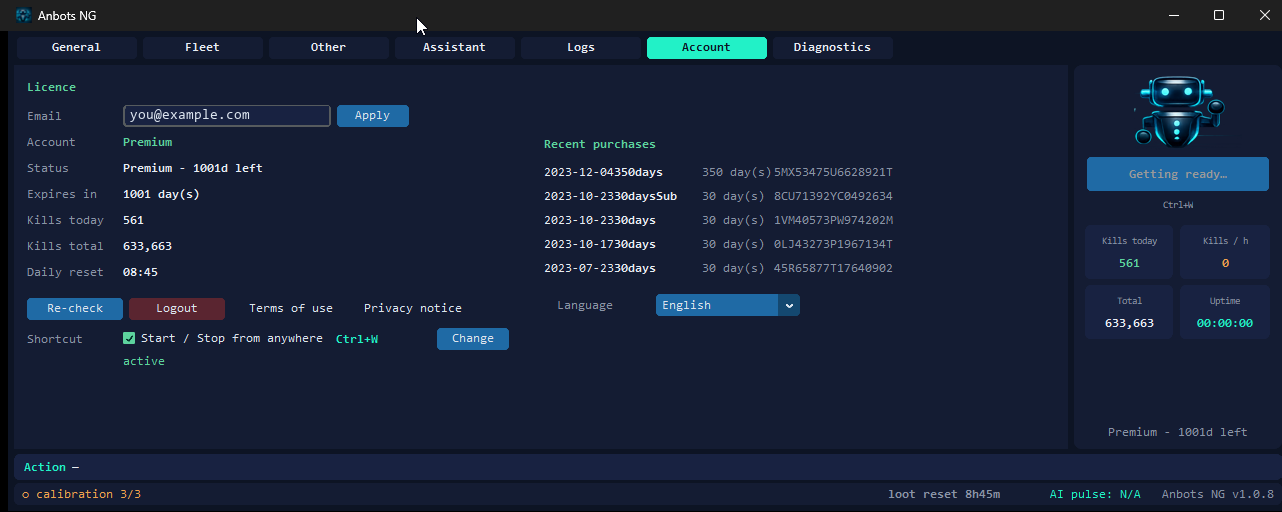Select the Account tab

(x=706, y=48)
